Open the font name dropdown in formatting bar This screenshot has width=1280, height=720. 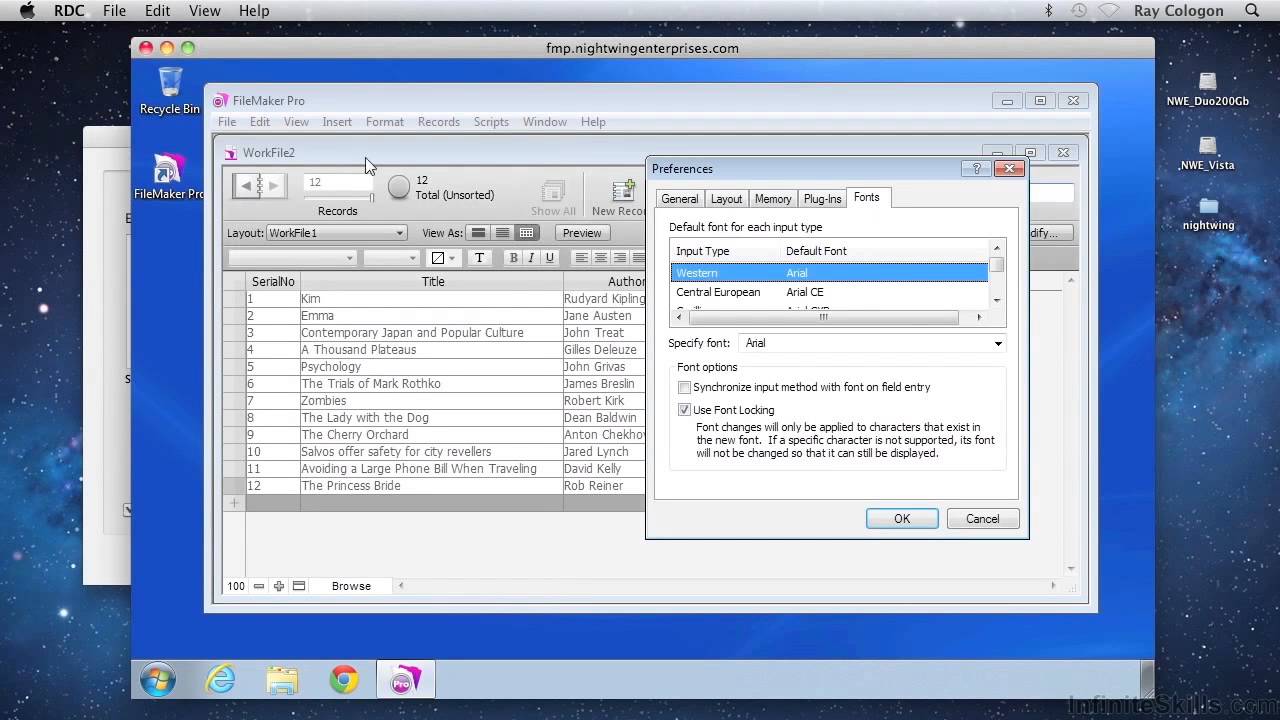click(x=292, y=258)
